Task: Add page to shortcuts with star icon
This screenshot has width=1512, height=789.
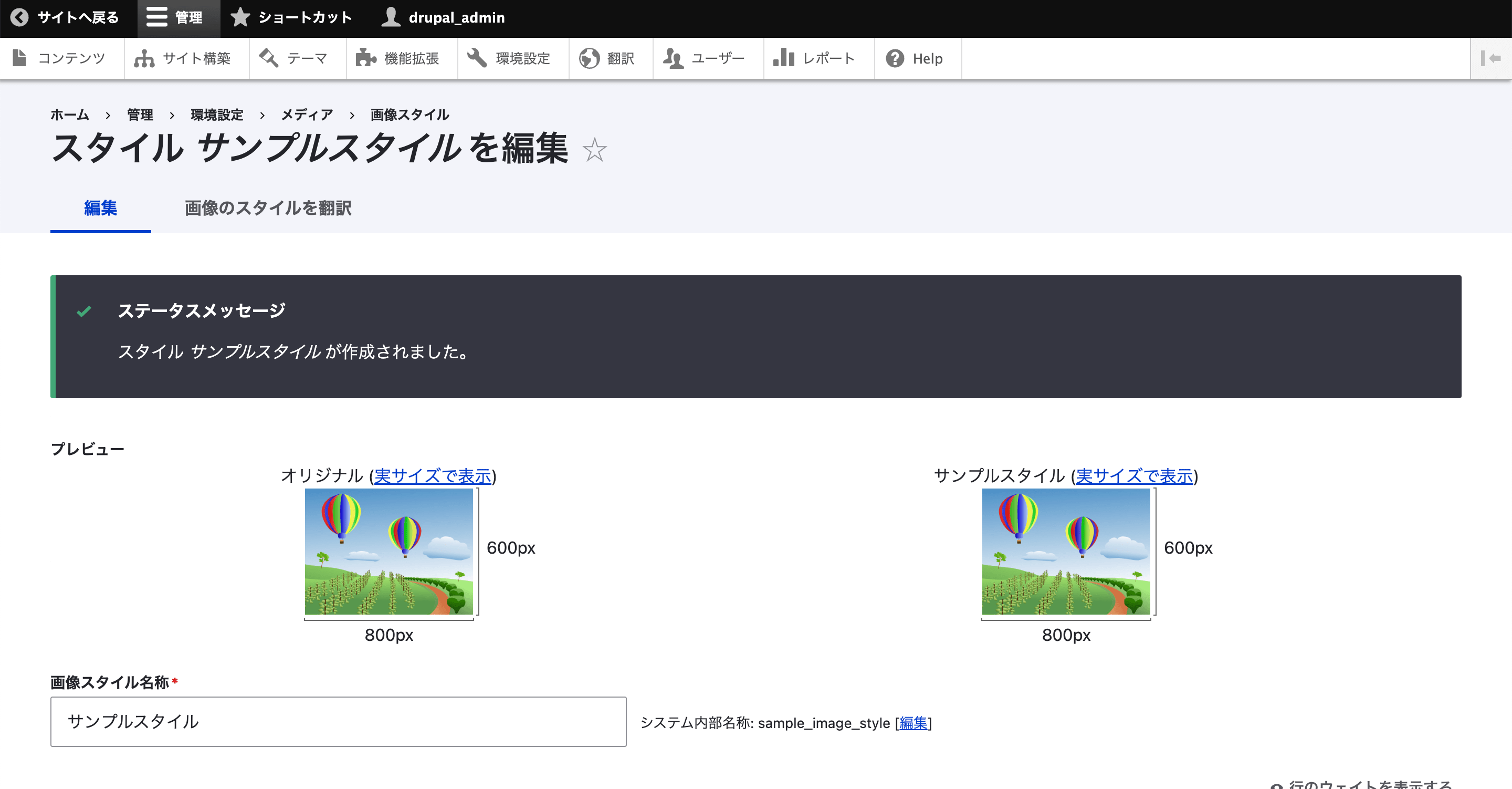Action: tap(595, 150)
